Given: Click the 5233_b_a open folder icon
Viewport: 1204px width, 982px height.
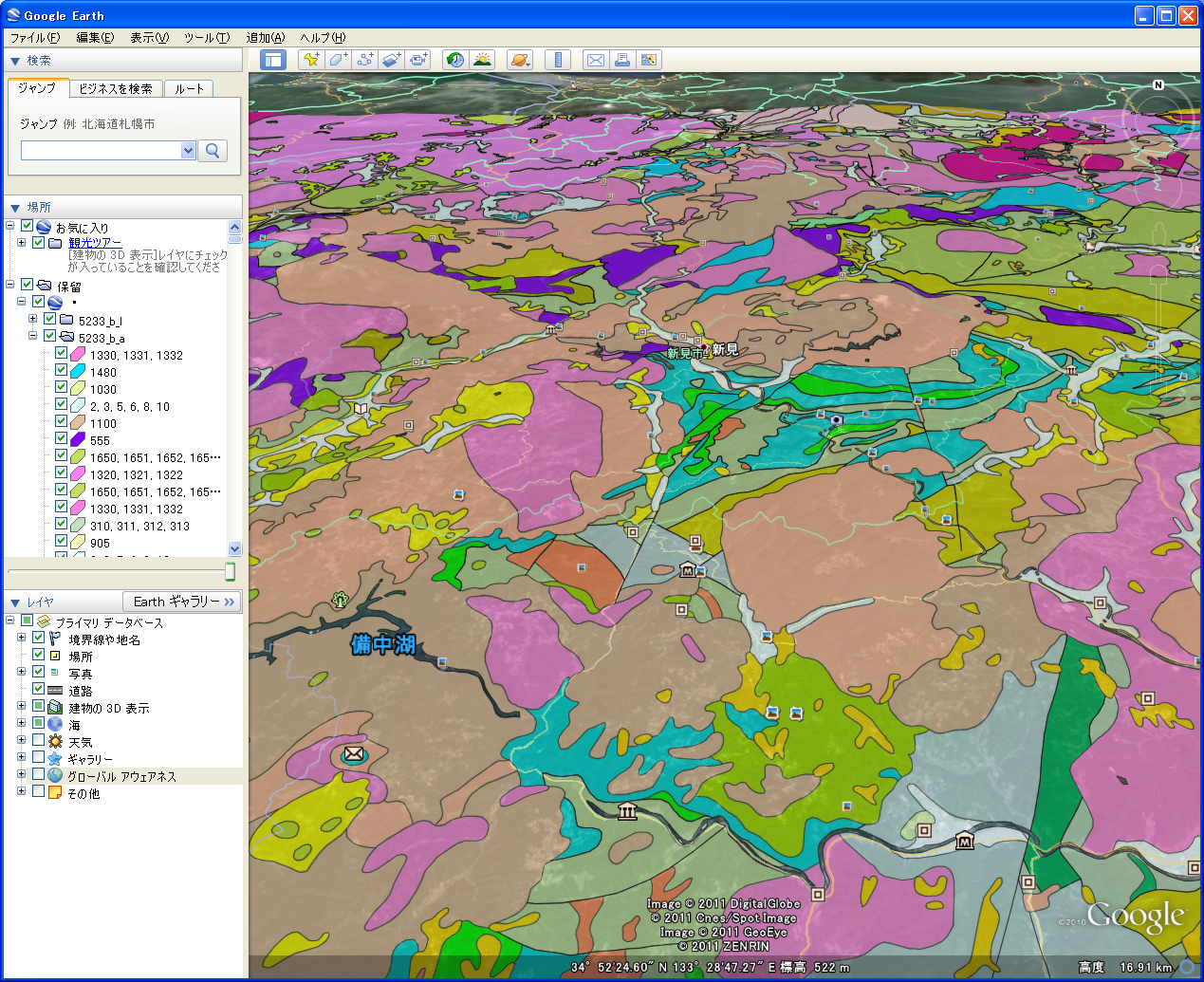Looking at the screenshot, I should coord(66,337).
